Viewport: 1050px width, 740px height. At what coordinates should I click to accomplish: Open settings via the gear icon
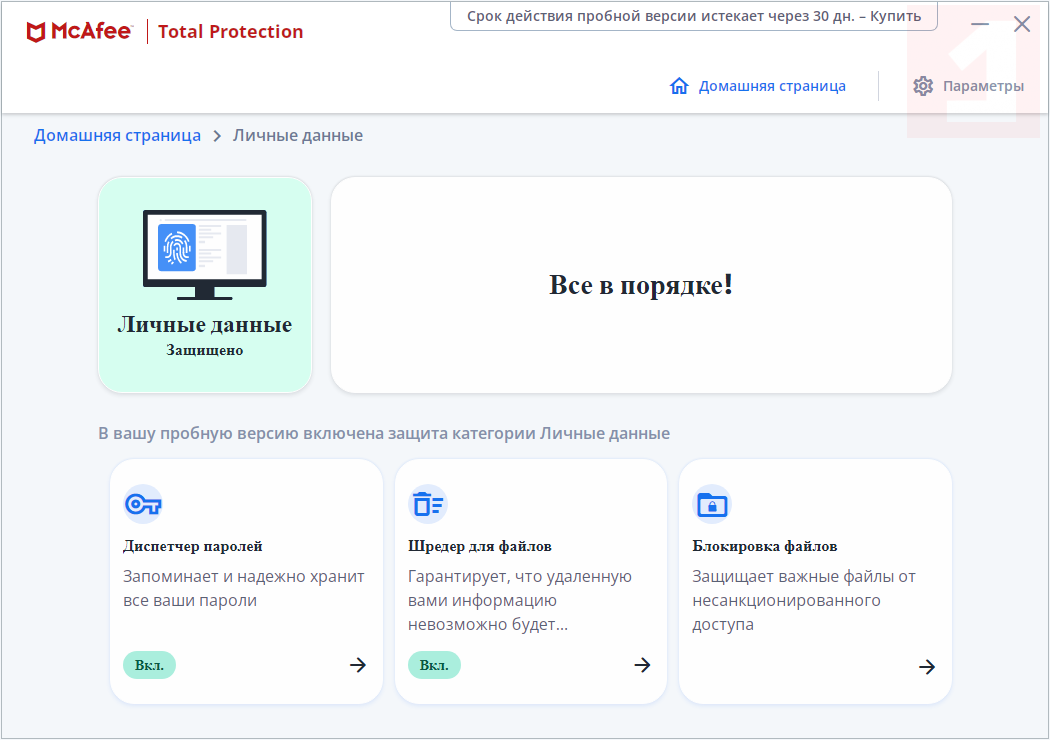tap(923, 86)
